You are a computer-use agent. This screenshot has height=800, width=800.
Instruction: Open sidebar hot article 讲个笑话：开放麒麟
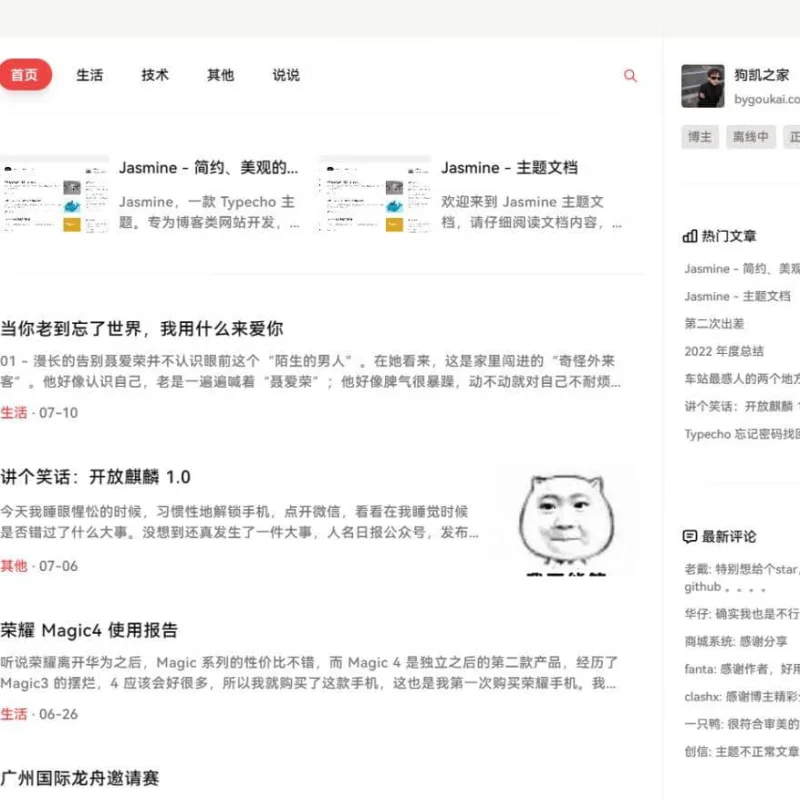(x=742, y=407)
